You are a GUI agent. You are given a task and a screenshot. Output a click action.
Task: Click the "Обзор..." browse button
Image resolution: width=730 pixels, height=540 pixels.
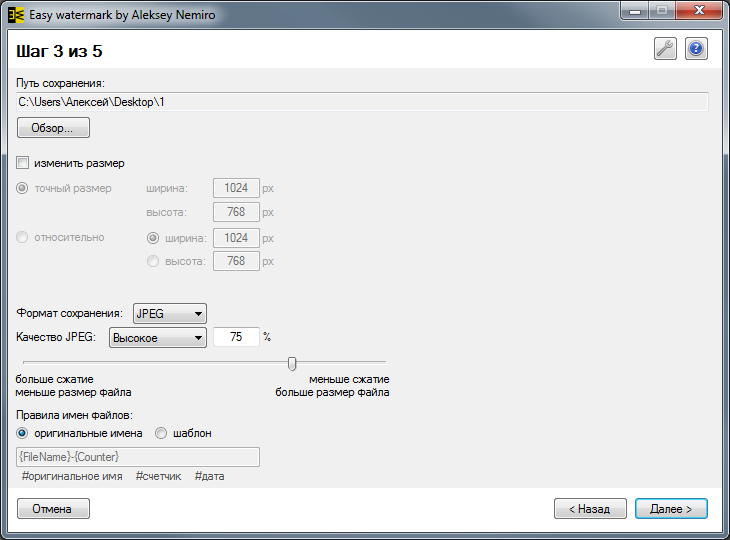tap(53, 128)
